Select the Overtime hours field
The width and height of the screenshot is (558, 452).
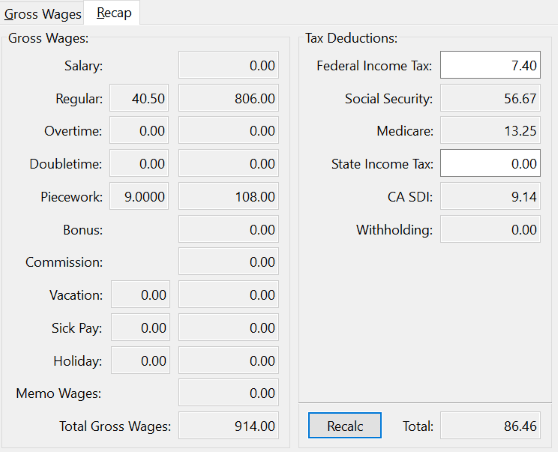pyautogui.click(x=139, y=131)
